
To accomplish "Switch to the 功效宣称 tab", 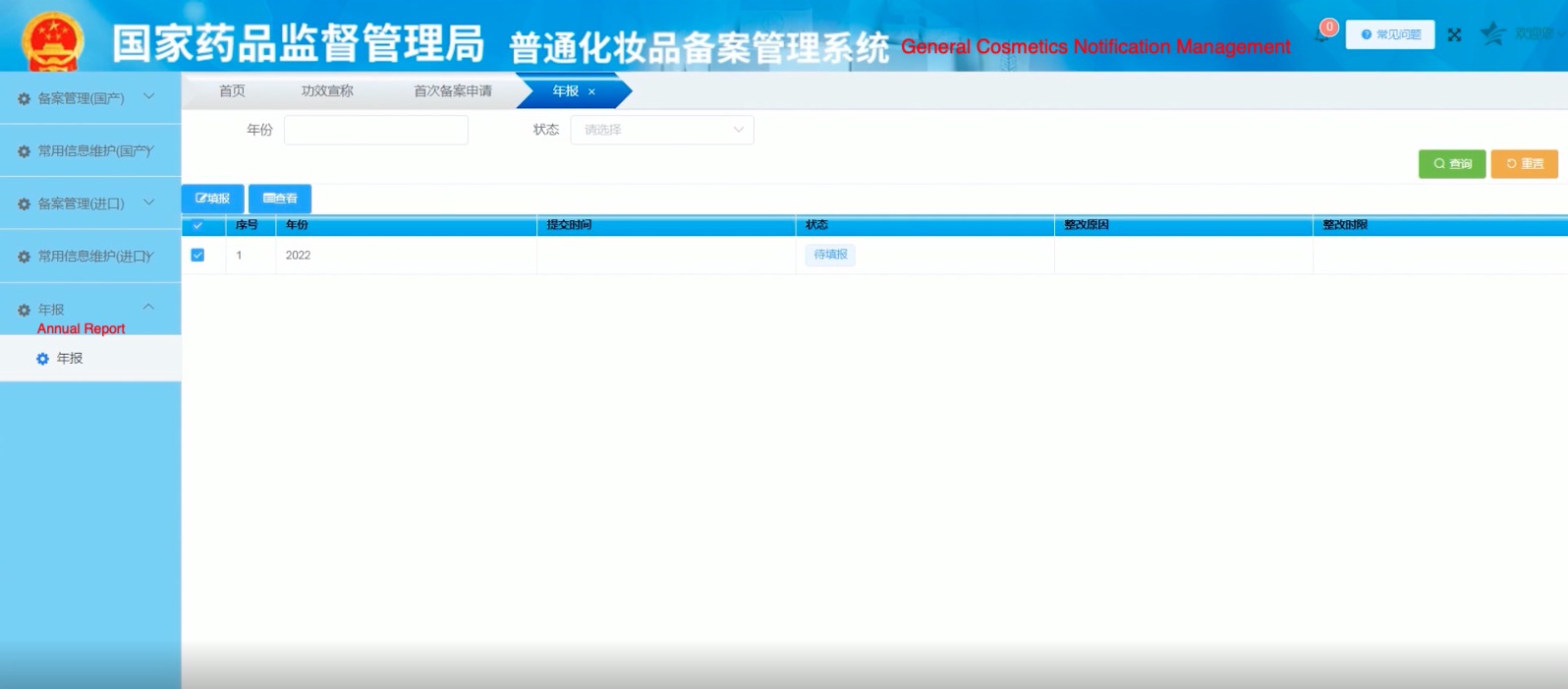I will point(327,91).
